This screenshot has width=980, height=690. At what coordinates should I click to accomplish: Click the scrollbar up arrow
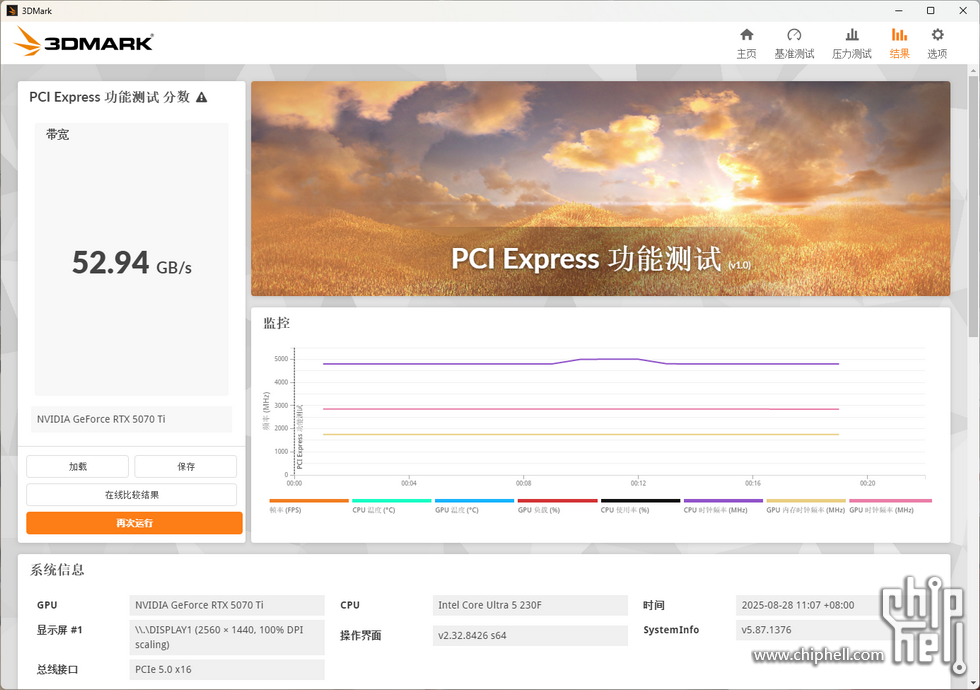click(x=973, y=70)
